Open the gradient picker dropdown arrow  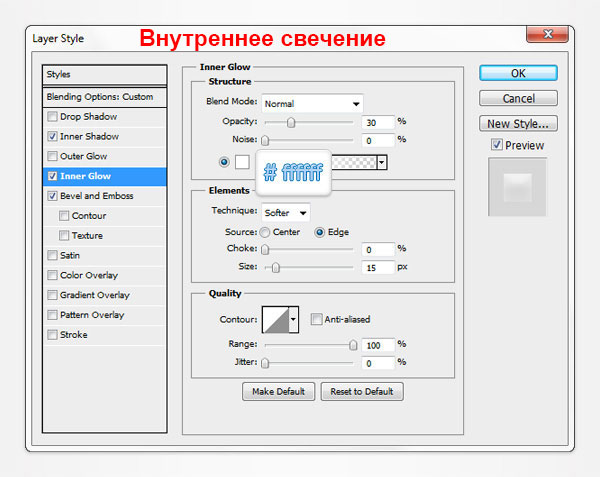382,162
